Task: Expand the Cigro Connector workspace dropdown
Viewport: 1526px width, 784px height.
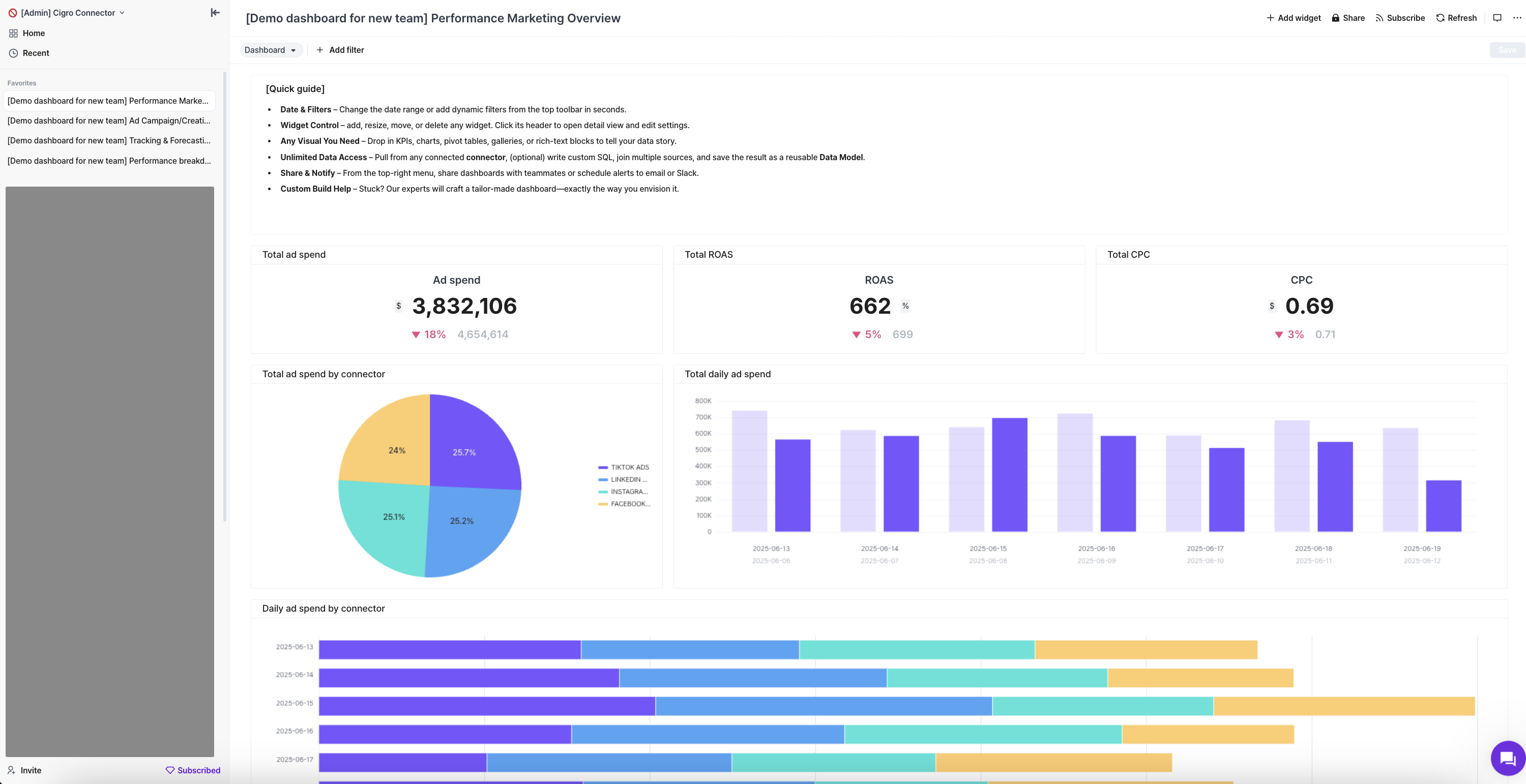Action: 67,12
